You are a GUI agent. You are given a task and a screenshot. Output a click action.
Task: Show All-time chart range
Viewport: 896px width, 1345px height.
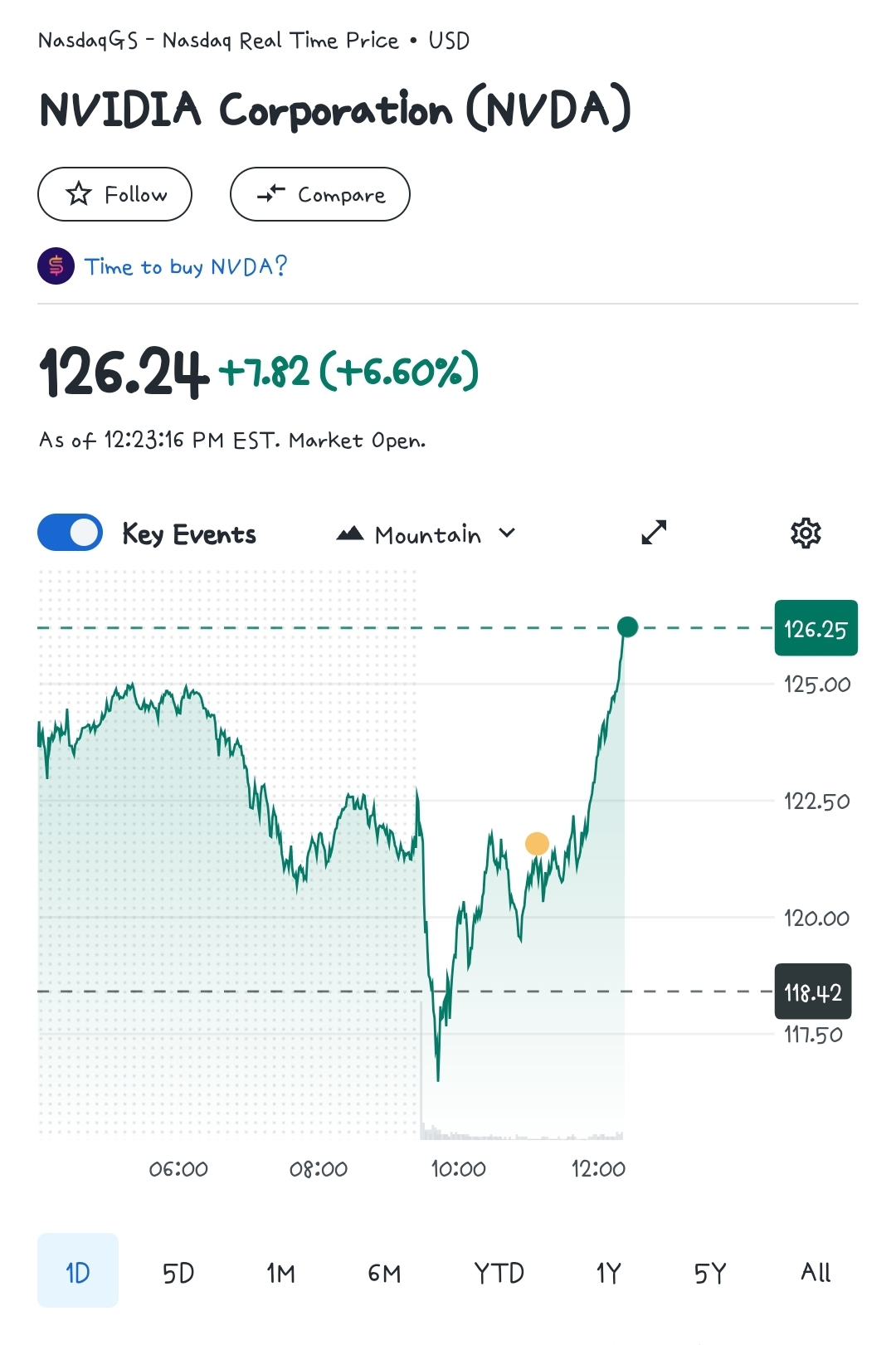(x=816, y=1272)
